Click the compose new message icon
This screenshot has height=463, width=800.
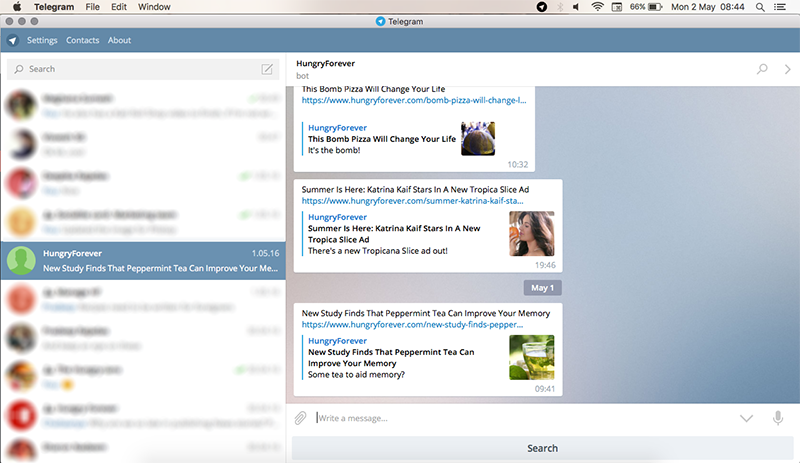pos(267,69)
